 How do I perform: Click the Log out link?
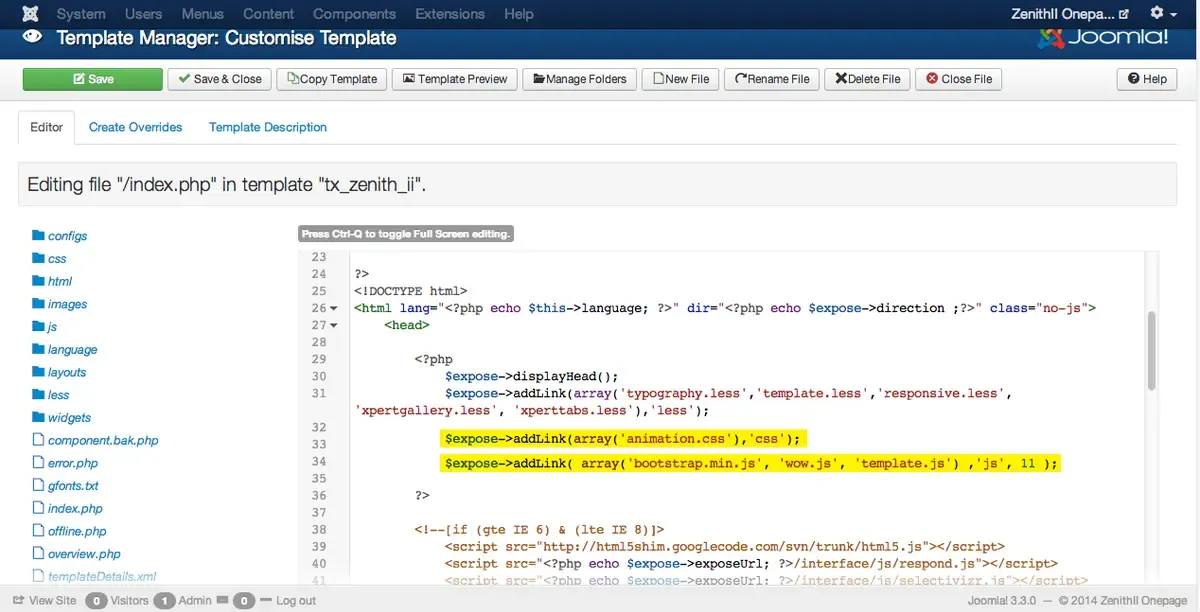[x=288, y=600]
